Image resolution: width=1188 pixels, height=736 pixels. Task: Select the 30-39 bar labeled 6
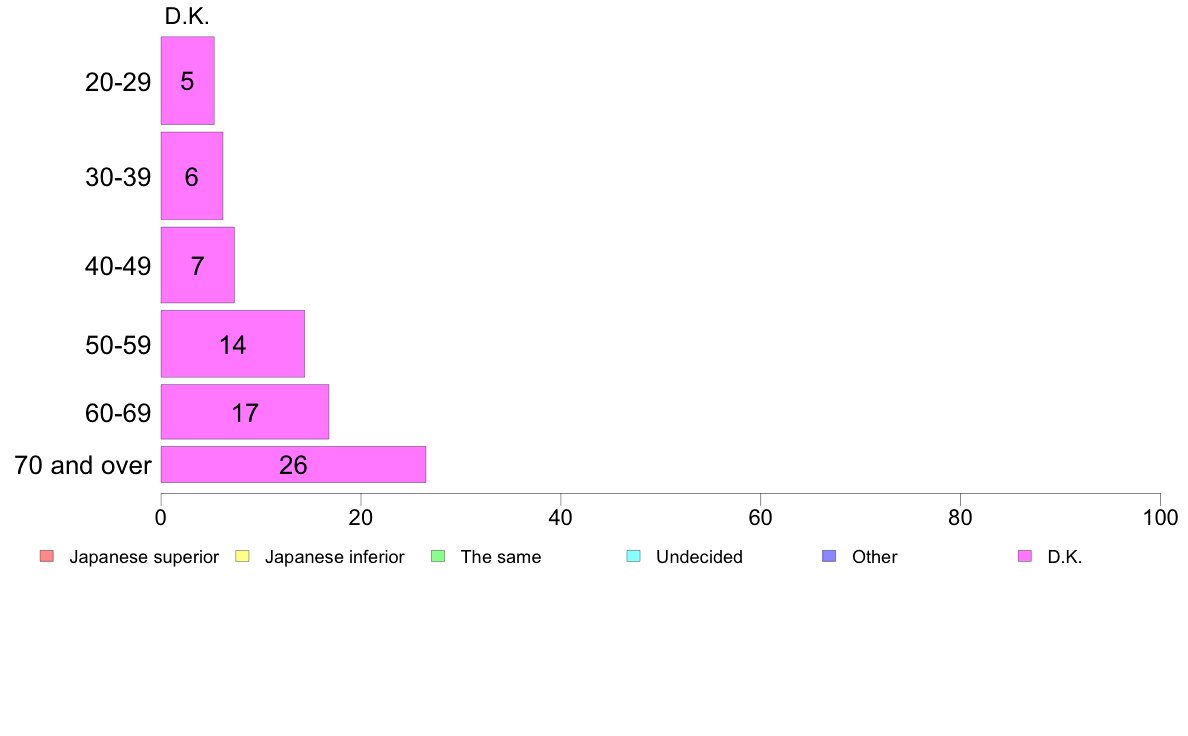point(191,176)
